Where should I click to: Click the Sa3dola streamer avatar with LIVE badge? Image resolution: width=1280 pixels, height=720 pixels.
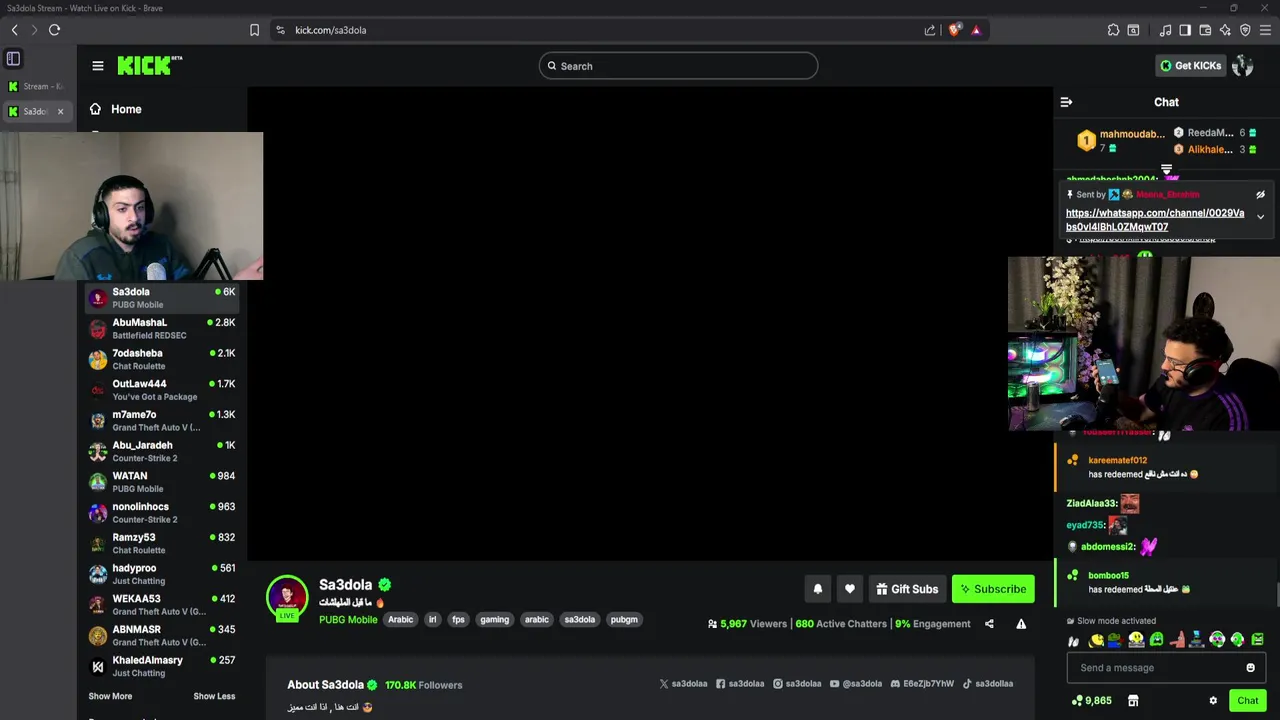[287, 598]
